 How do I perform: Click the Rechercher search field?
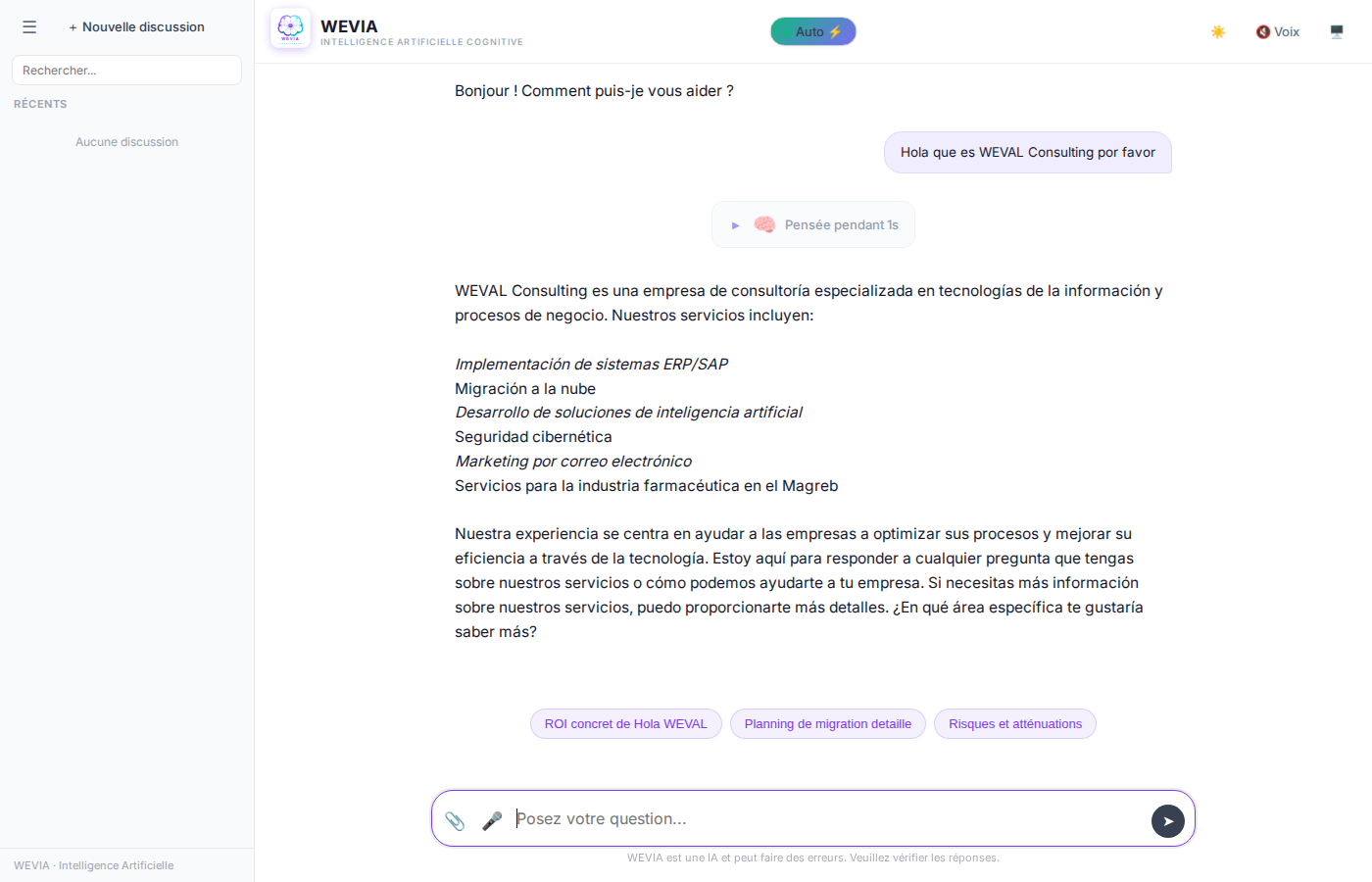(126, 71)
